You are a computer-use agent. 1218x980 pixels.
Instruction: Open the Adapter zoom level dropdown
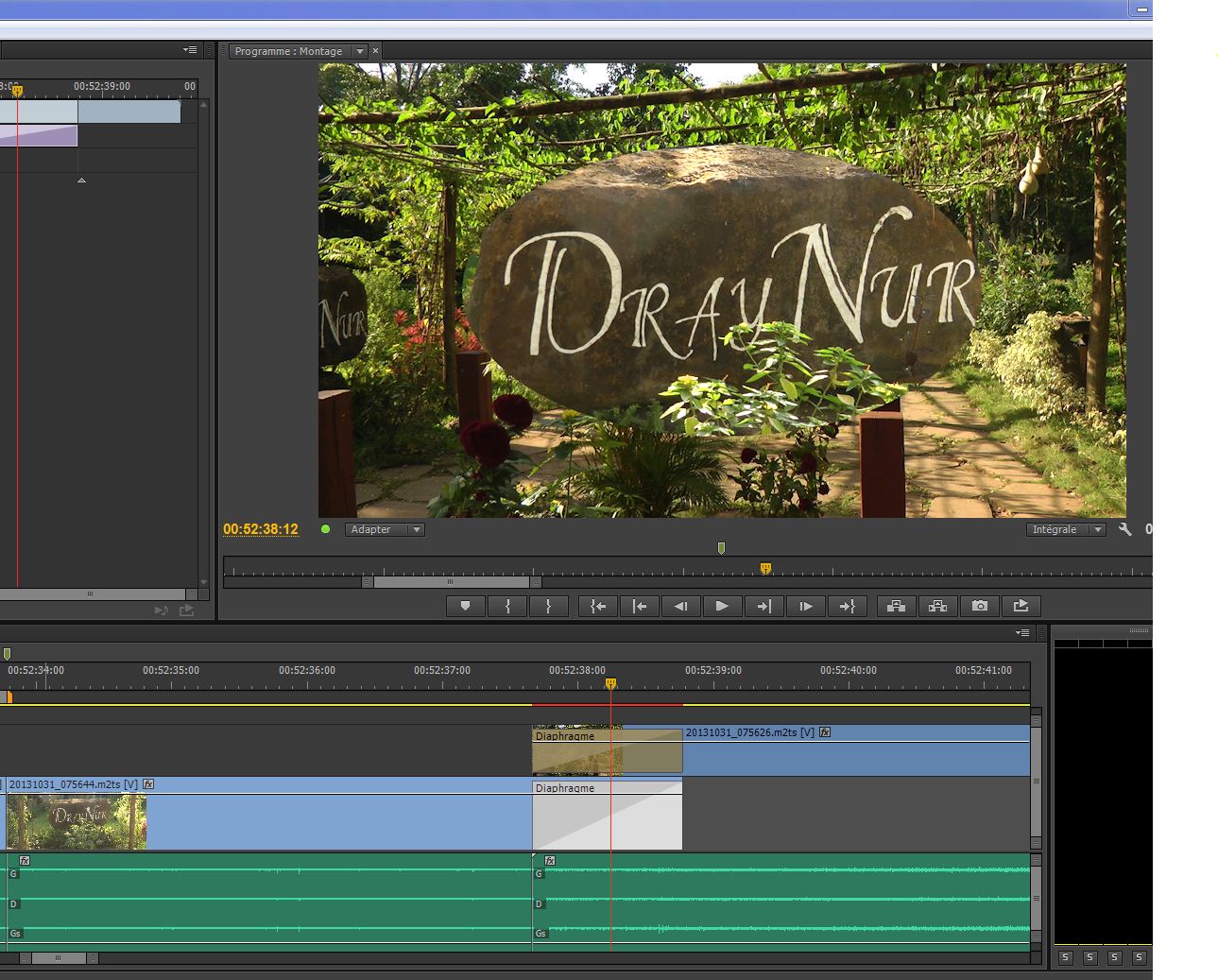click(x=416, y=530)
